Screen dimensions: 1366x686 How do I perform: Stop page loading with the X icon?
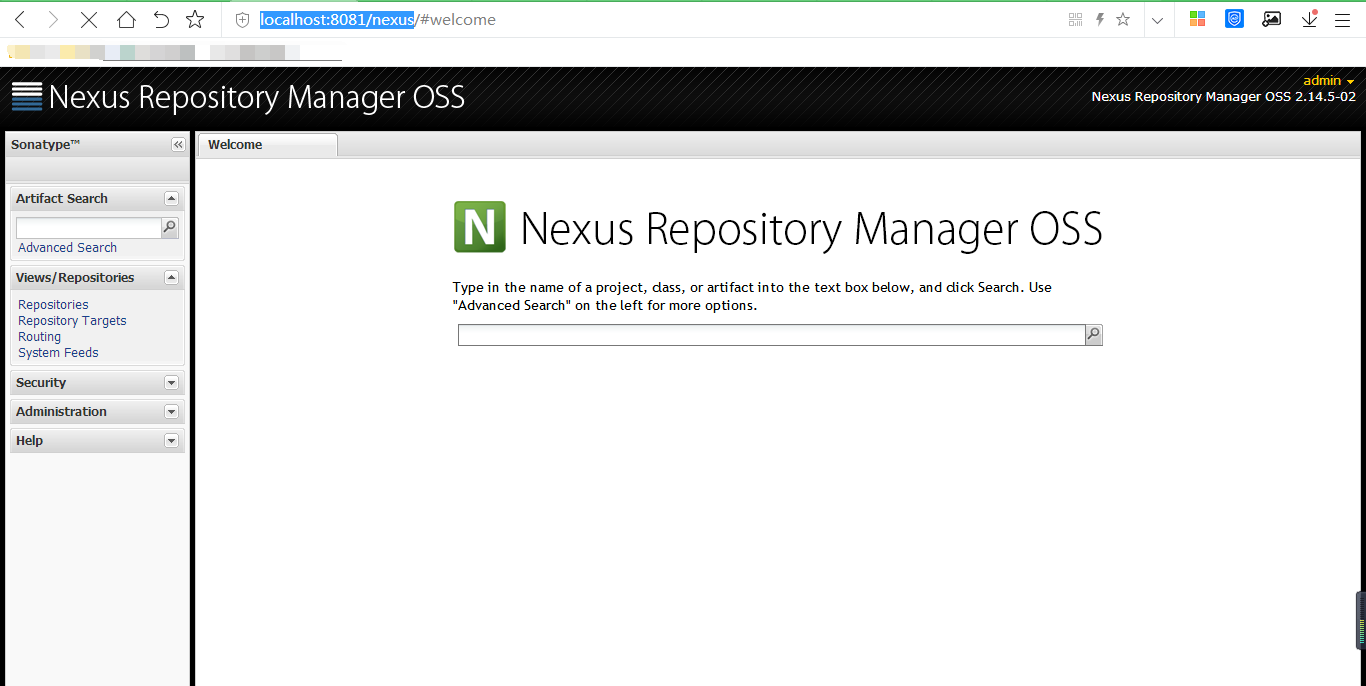tap(89, 19)
